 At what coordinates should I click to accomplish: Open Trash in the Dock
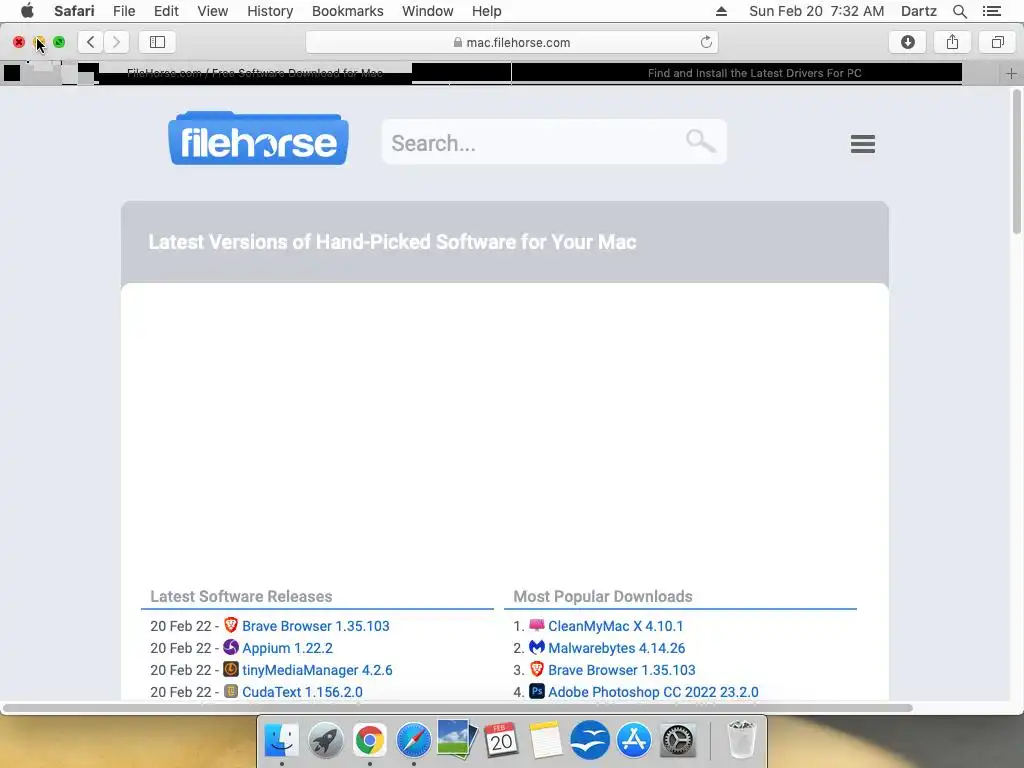tap(741, 740)
